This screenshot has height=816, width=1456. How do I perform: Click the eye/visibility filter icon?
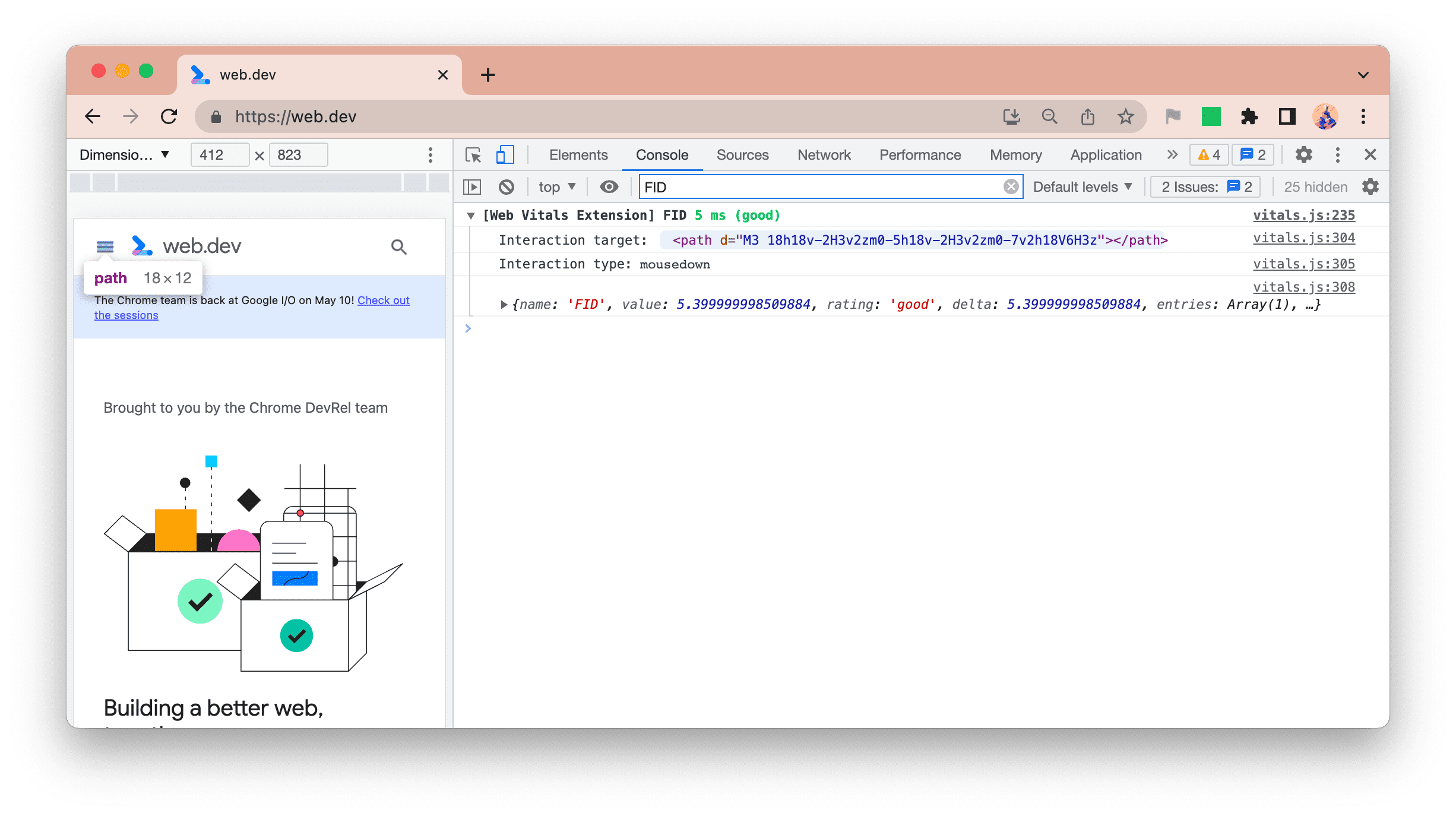click(x=608, y=187)
